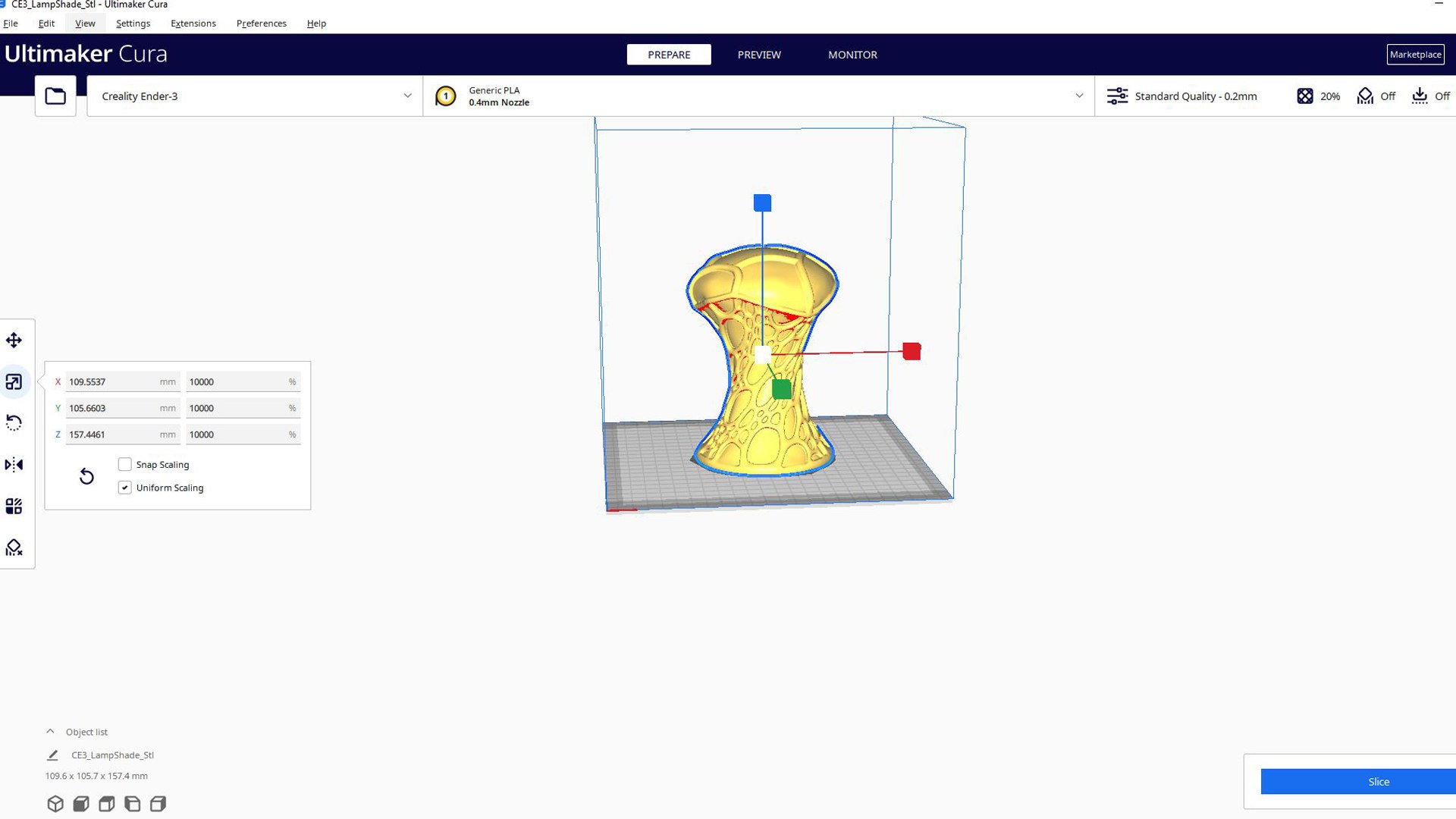Viewport: 1456px width, 819px height.
Task: Switch to top view cube
Action: point(107,804)
